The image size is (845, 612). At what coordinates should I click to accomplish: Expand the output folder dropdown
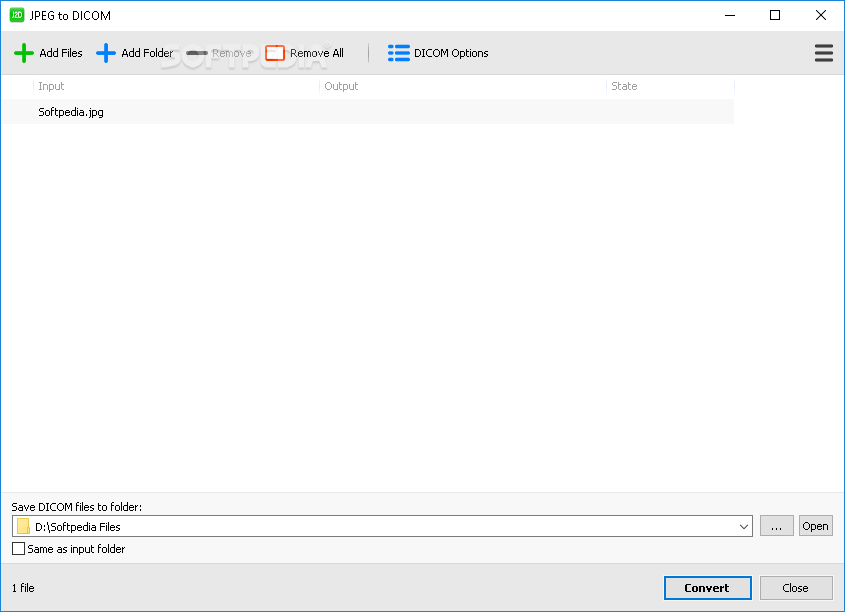coord(744,526)
